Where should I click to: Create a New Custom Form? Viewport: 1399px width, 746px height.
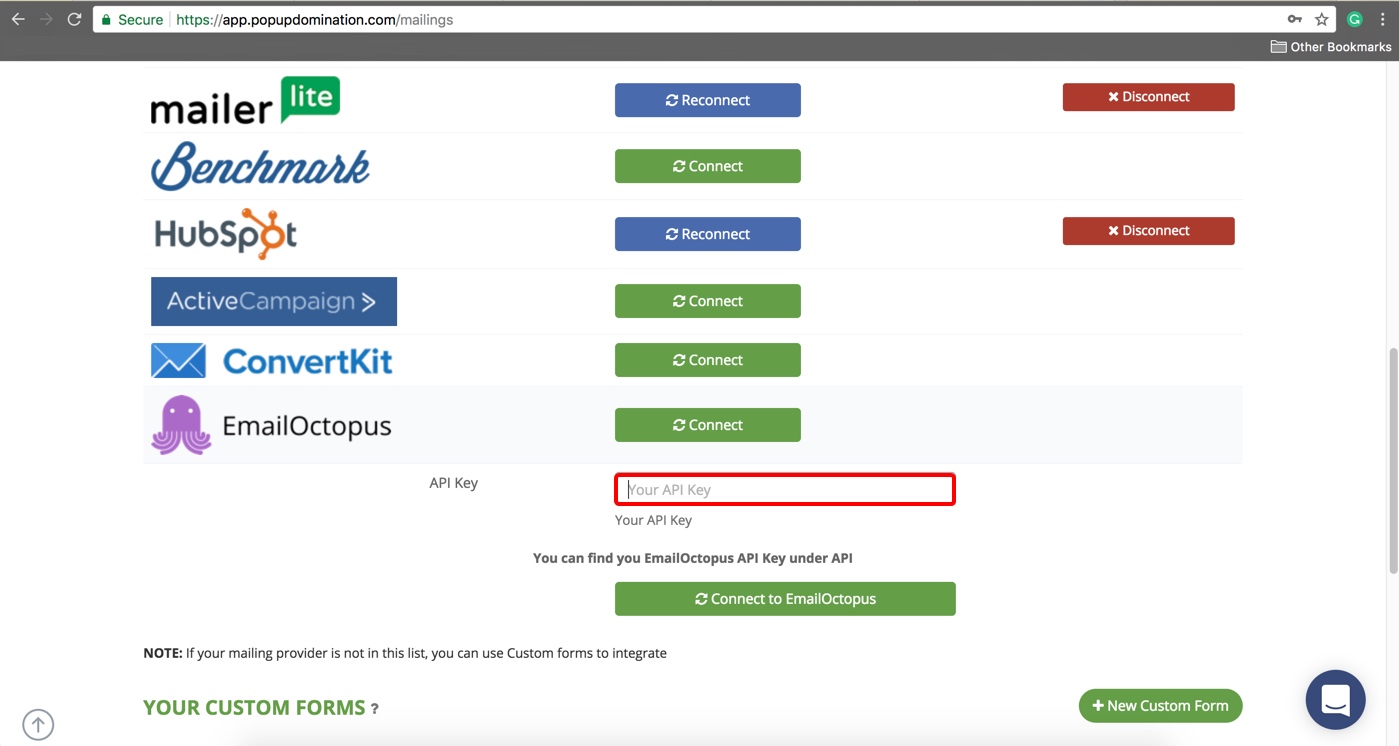click(1160, 706)
